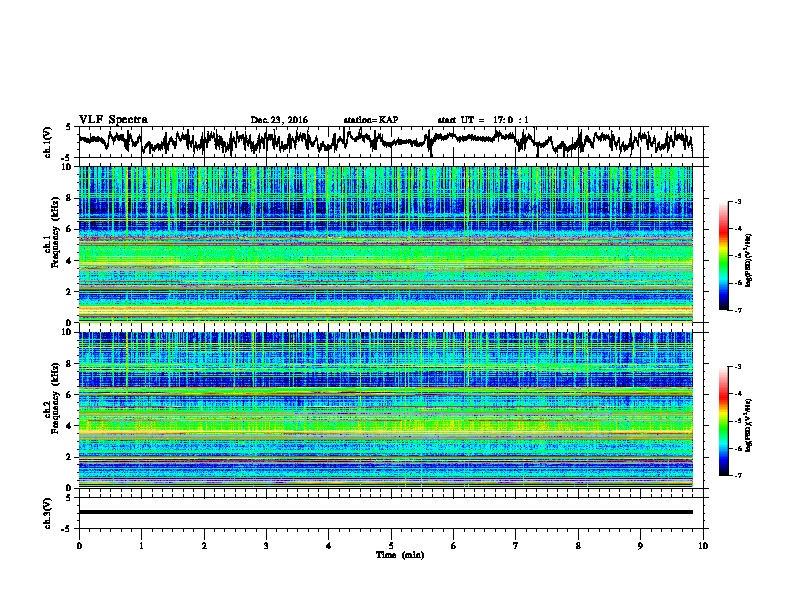The width and height of the screenshot is (792, 612).
Task: Click the "3" tick on time axis
Action: [x=266, y=546]
